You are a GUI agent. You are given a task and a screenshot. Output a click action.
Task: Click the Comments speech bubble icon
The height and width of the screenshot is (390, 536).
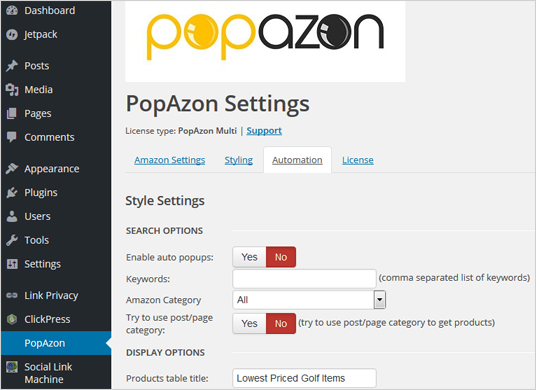tap(12, 137)
